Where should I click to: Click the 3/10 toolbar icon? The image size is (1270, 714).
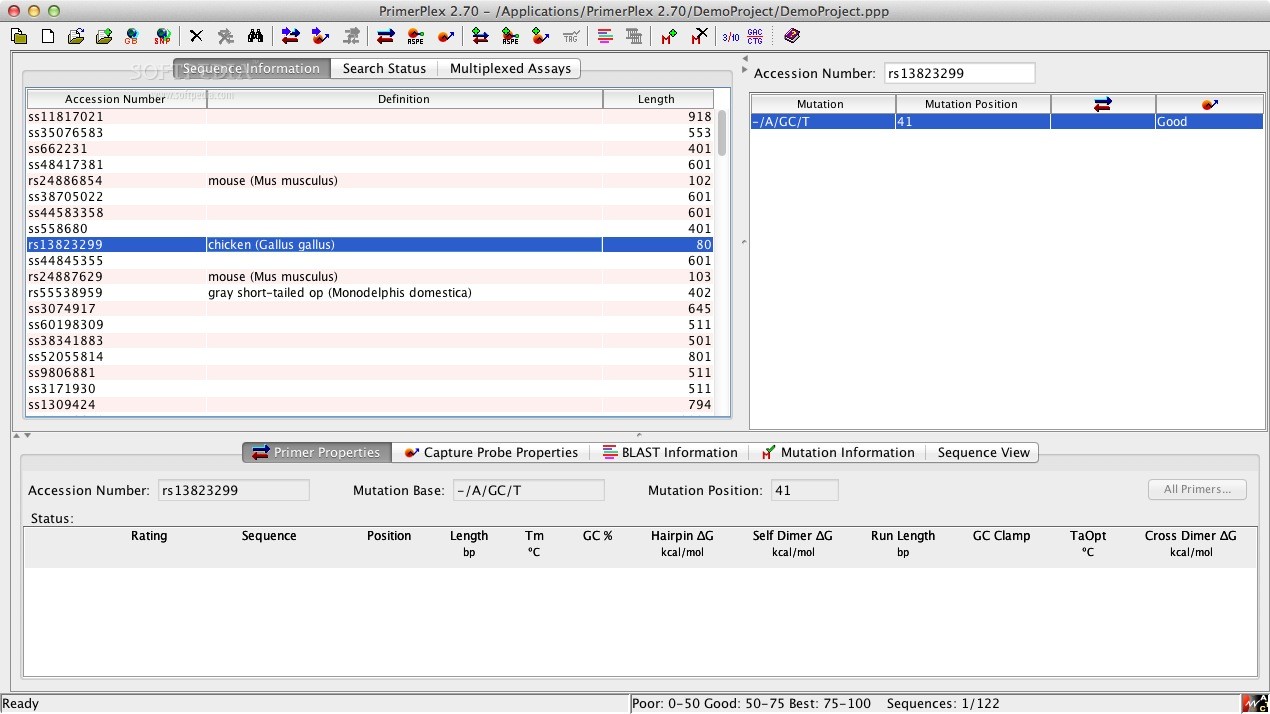731,37
